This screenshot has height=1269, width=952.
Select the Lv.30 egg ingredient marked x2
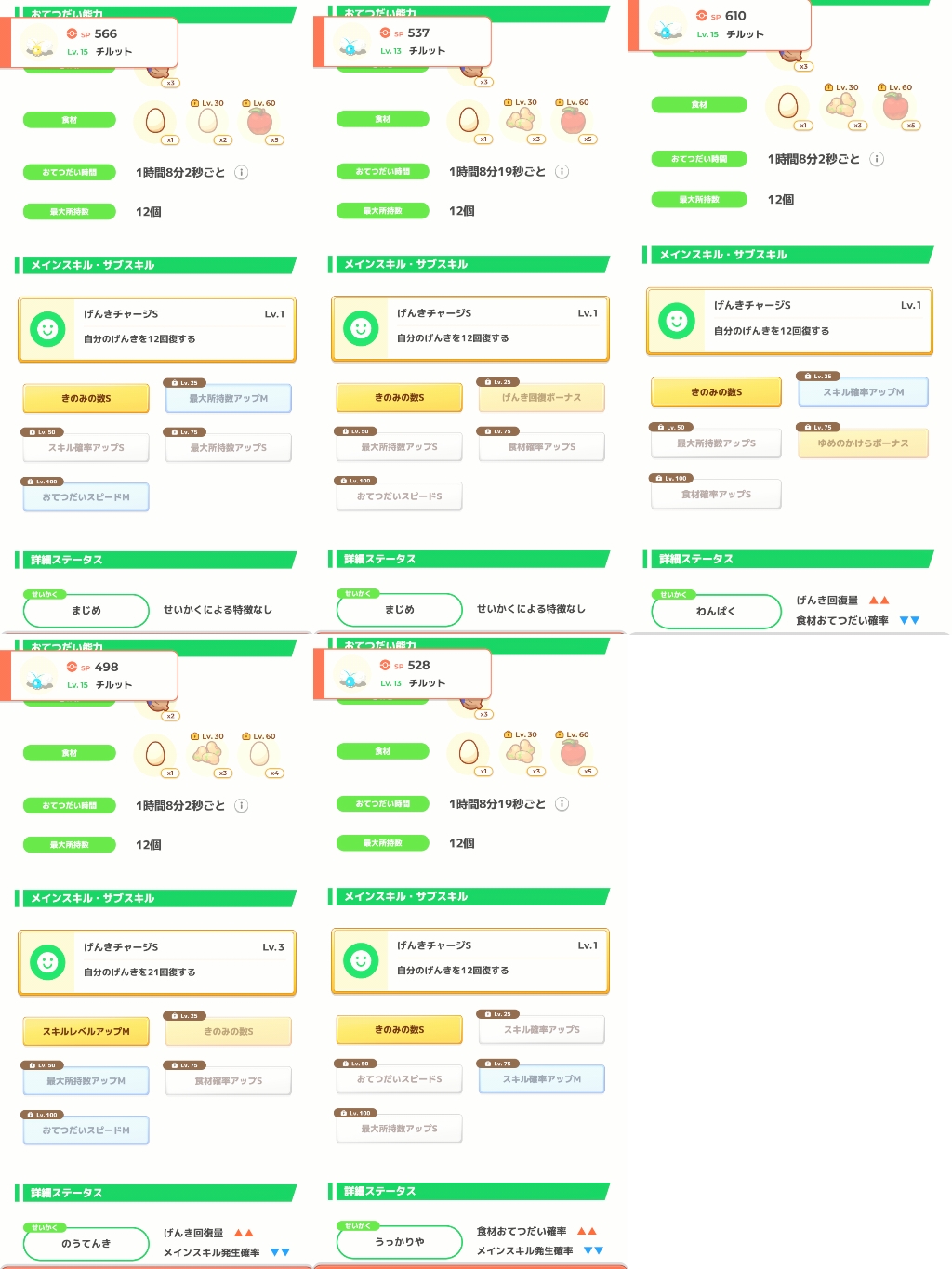(x=209, y=121)
